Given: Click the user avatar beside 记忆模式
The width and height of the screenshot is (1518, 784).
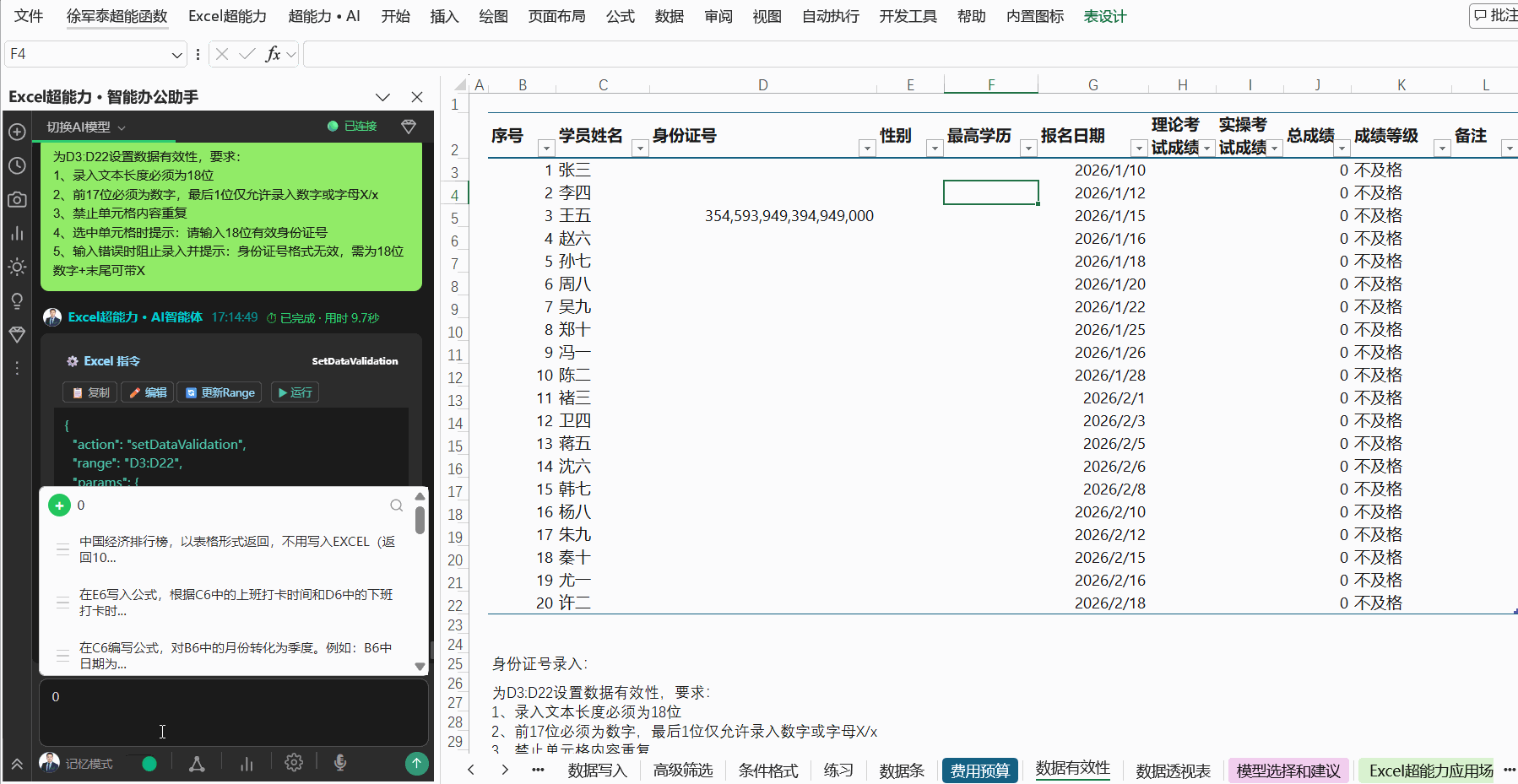Looking at the screenshot, I should pos(50,763).
